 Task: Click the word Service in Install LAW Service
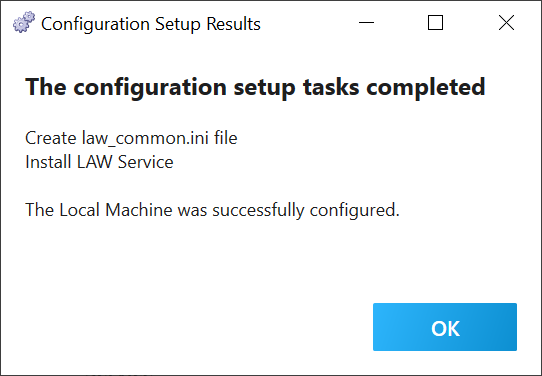(x=146, y=162)
